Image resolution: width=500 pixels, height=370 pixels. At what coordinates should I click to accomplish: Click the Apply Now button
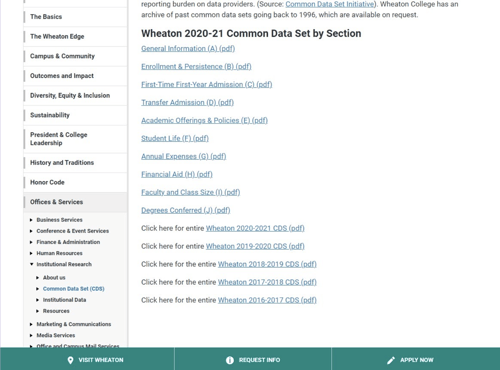(x=416, y=359)
